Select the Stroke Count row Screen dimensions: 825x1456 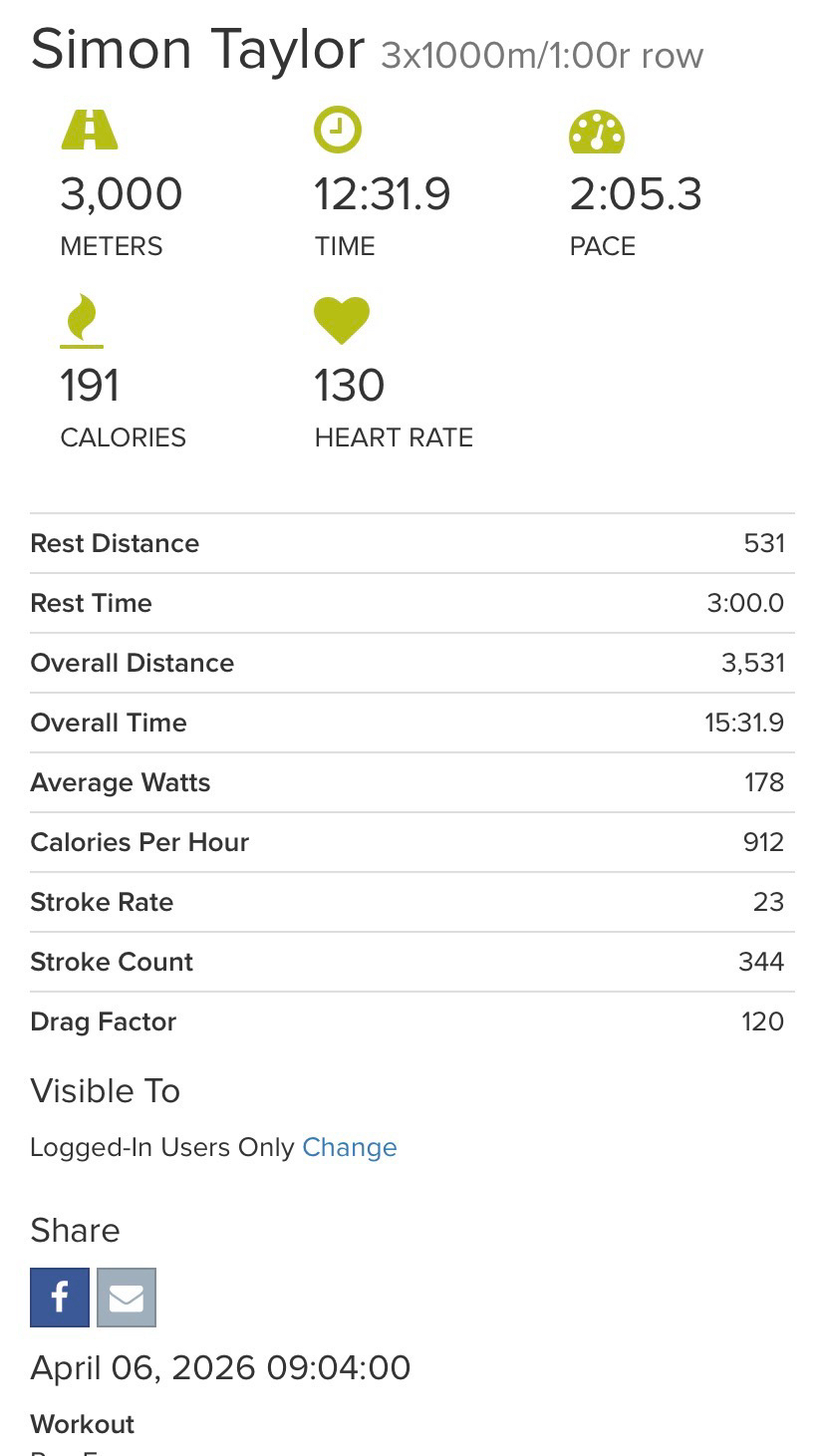click(412, 962)
